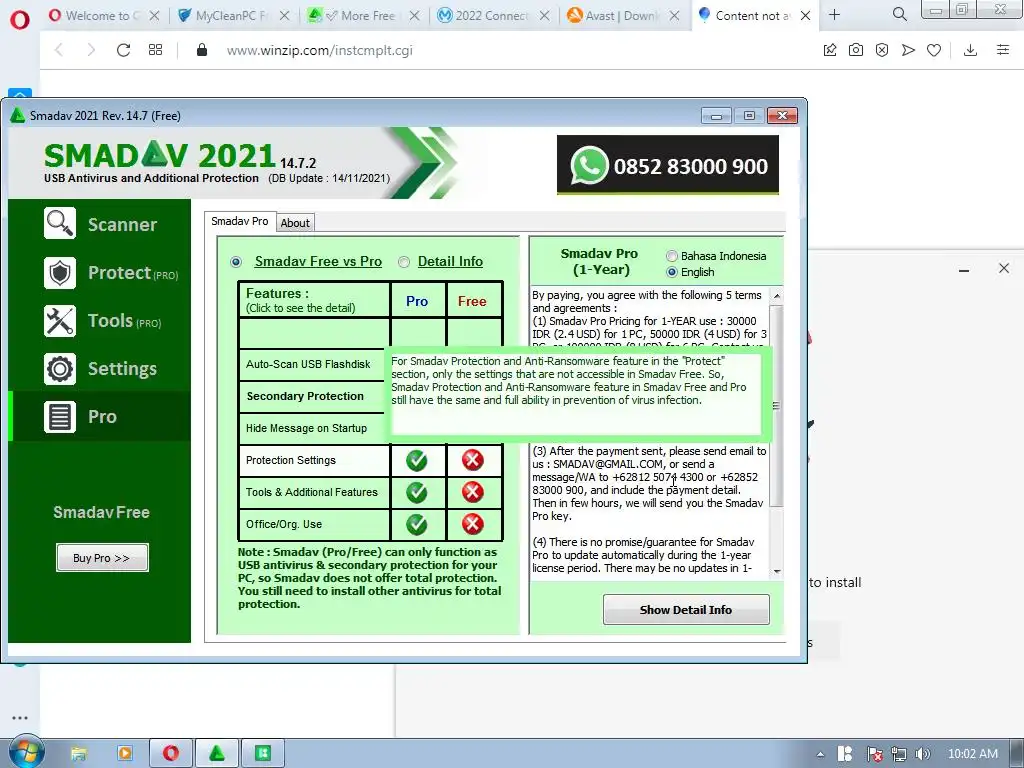
Task: Click the Opera menu logo
Action: click(20, 20)
